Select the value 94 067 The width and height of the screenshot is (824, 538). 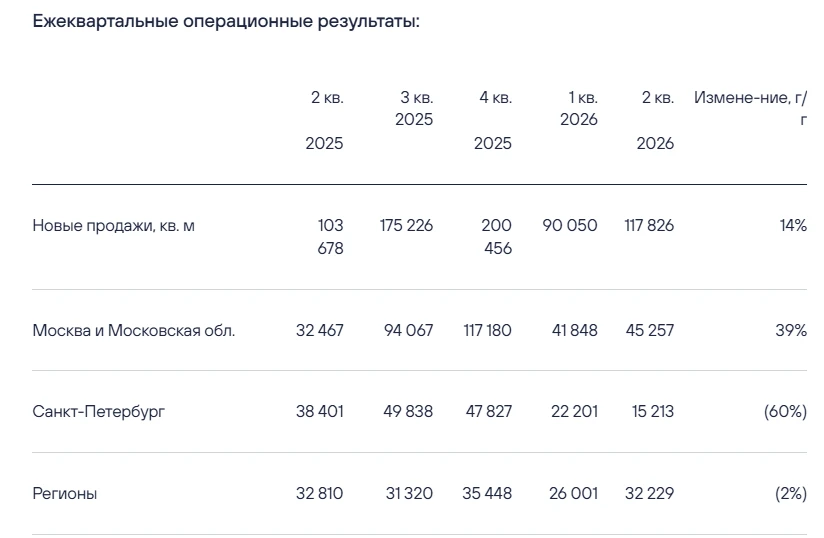click(x=408, y=330)
